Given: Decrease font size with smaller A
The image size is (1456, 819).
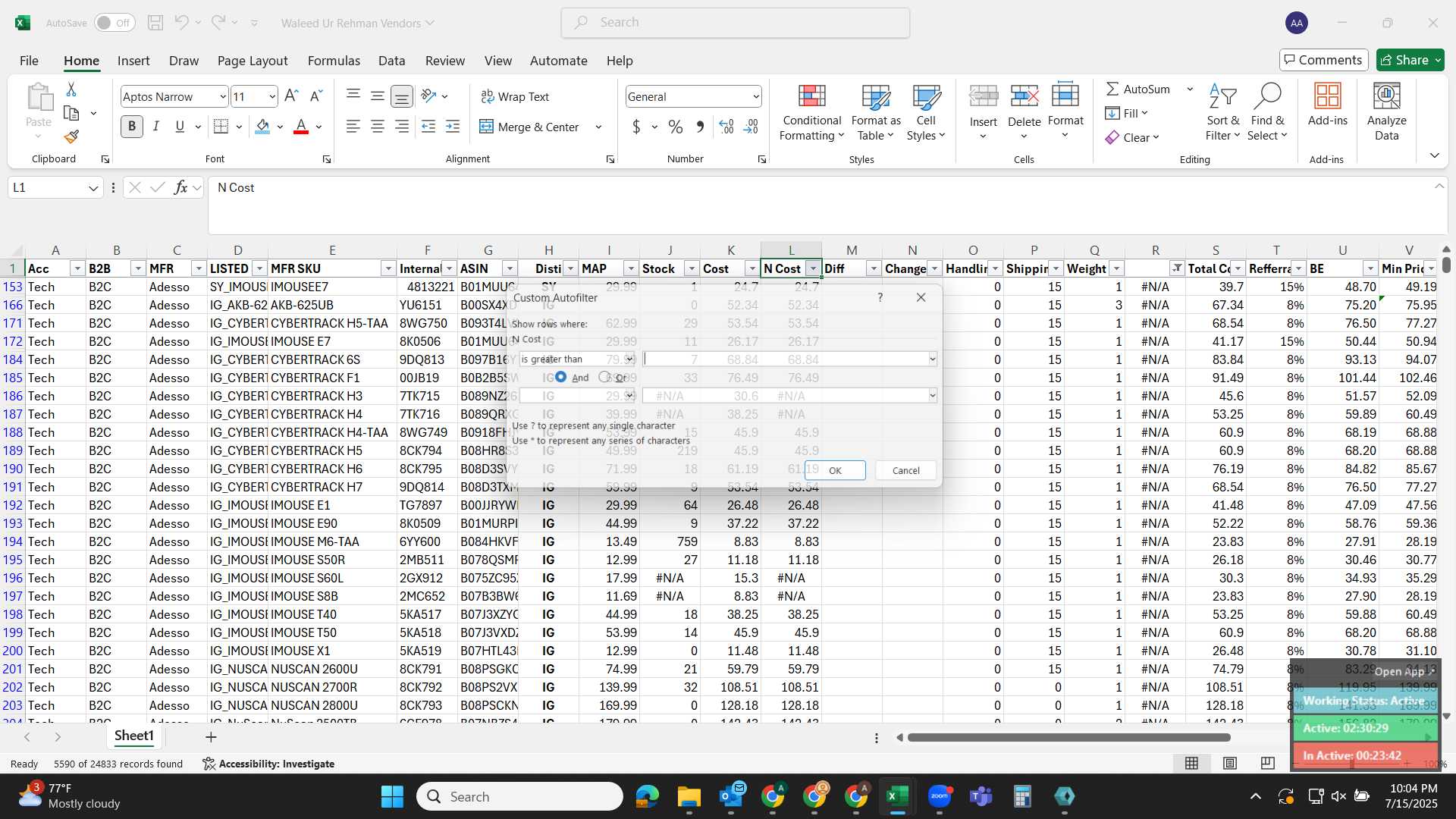Looking at the screenshot, I should tap(317, 96).
